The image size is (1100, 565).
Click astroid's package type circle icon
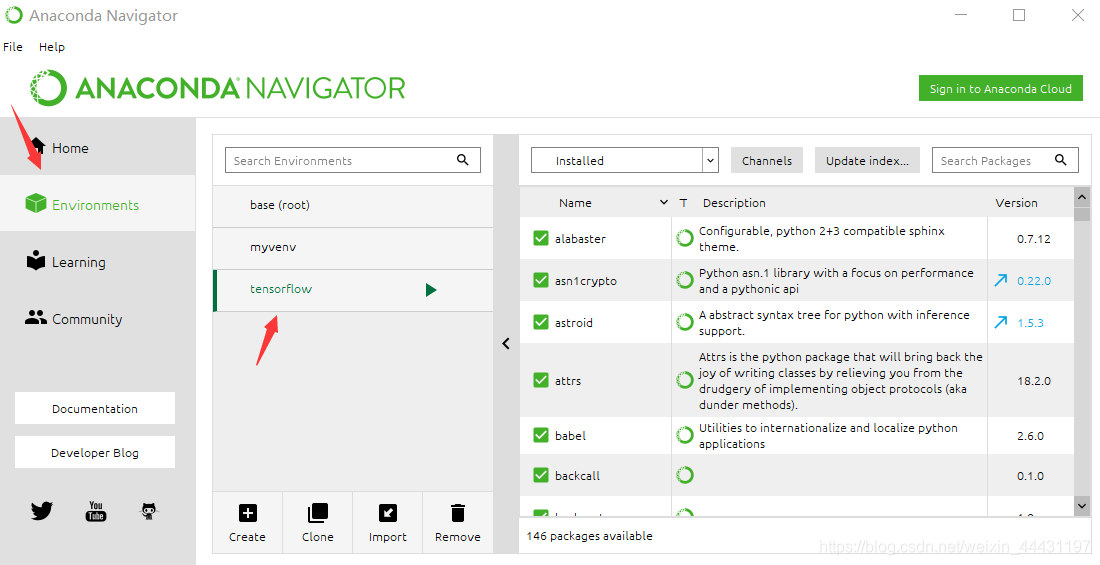click(685, 322)
